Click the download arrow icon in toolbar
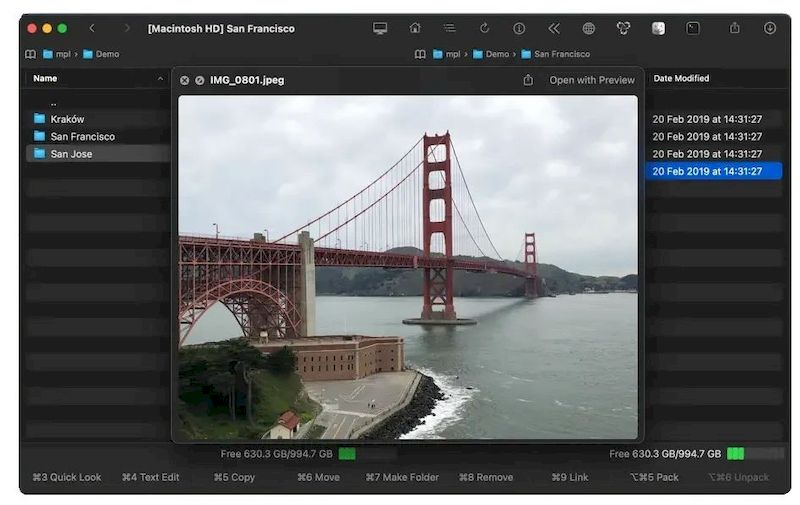The height and width of the screenshot is (505, 800). tap(769, 28)
